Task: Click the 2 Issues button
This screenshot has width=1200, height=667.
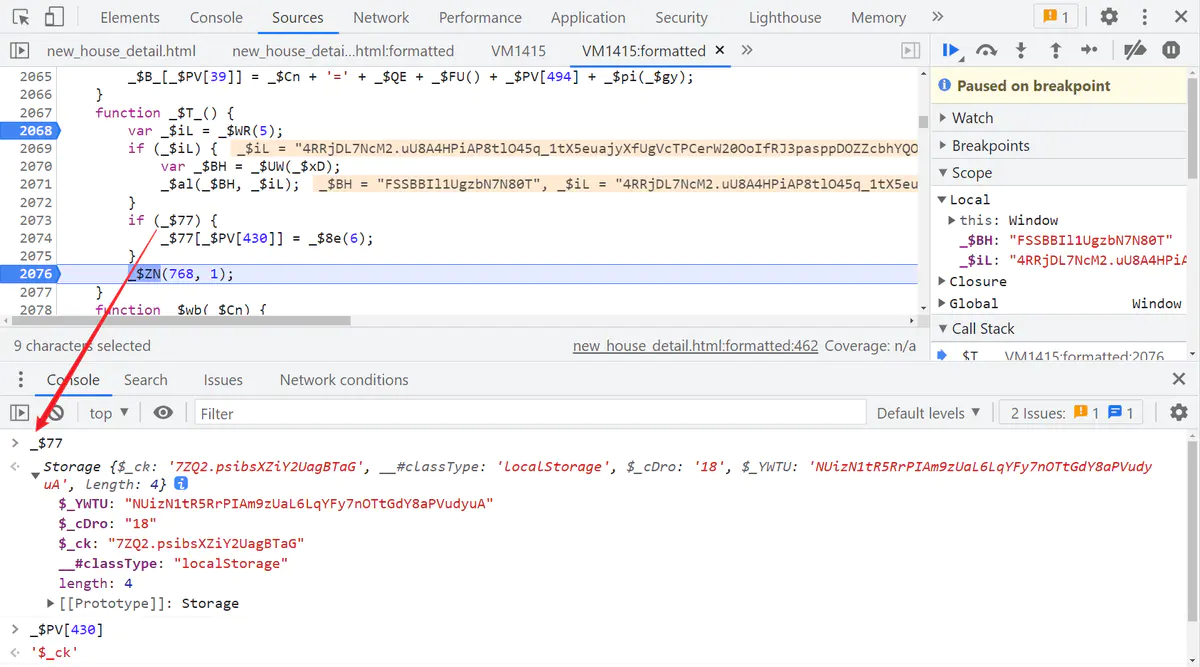Action: coord(1072,413)
